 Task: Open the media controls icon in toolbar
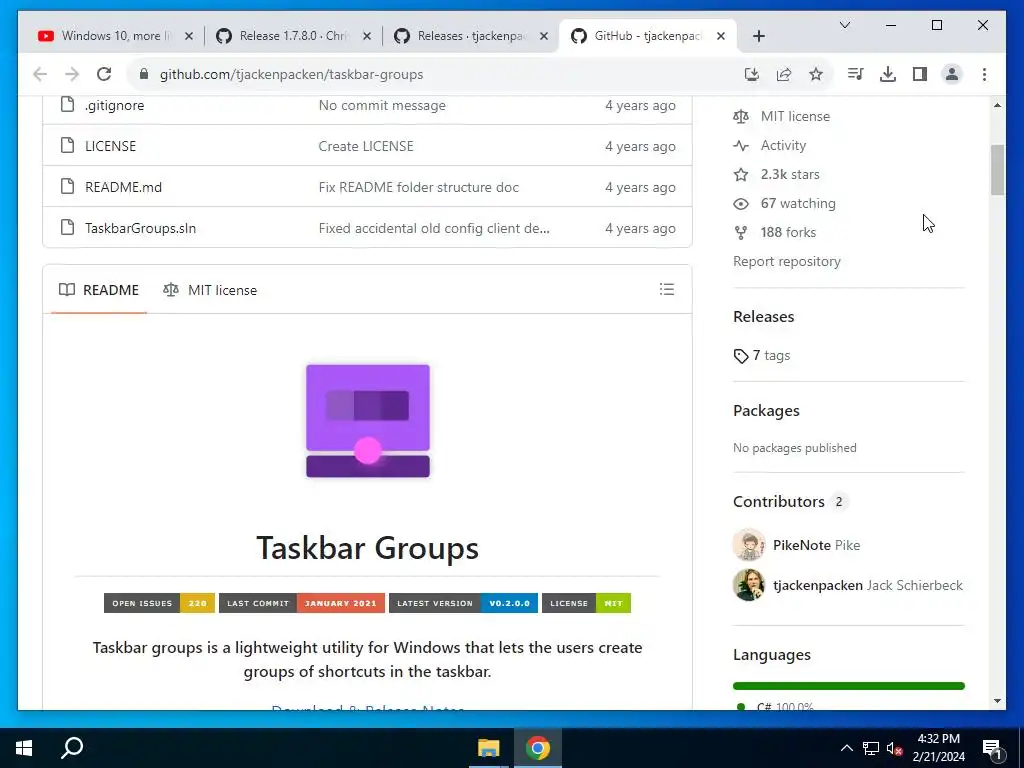pyautogui.click(x=855, y=74)
